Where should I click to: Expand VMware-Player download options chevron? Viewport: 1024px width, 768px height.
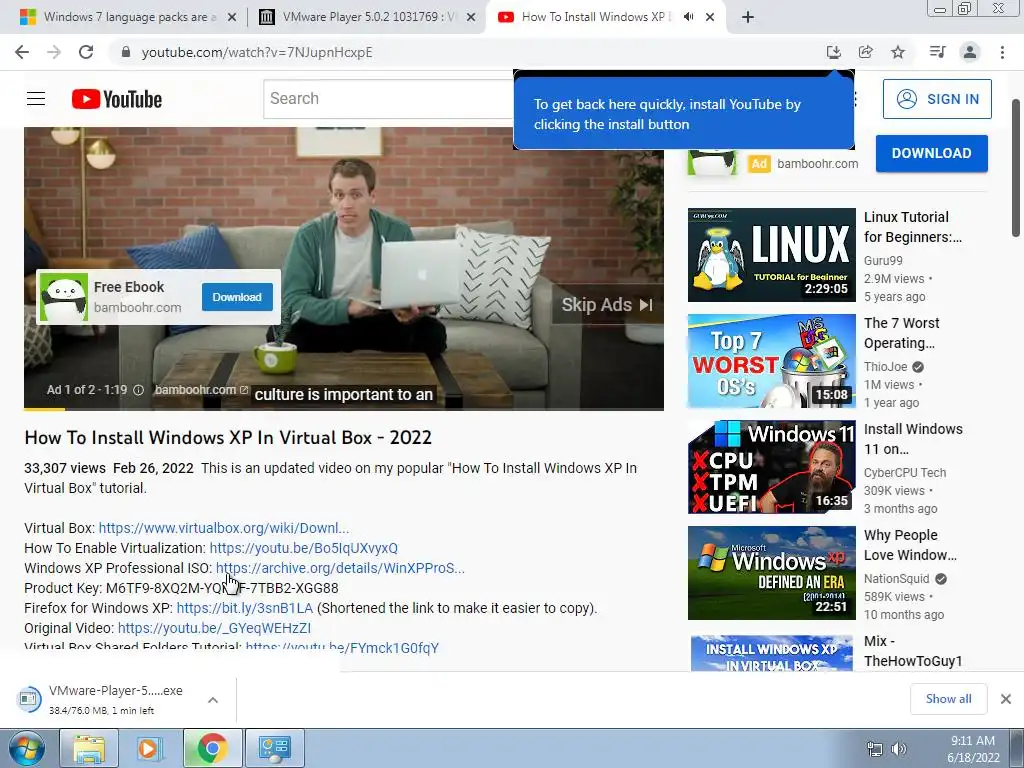(213, 699)
